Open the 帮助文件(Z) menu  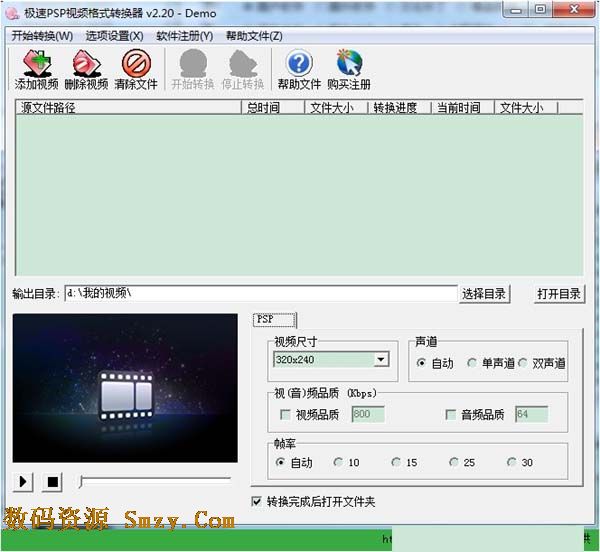(x=254, y=36)
